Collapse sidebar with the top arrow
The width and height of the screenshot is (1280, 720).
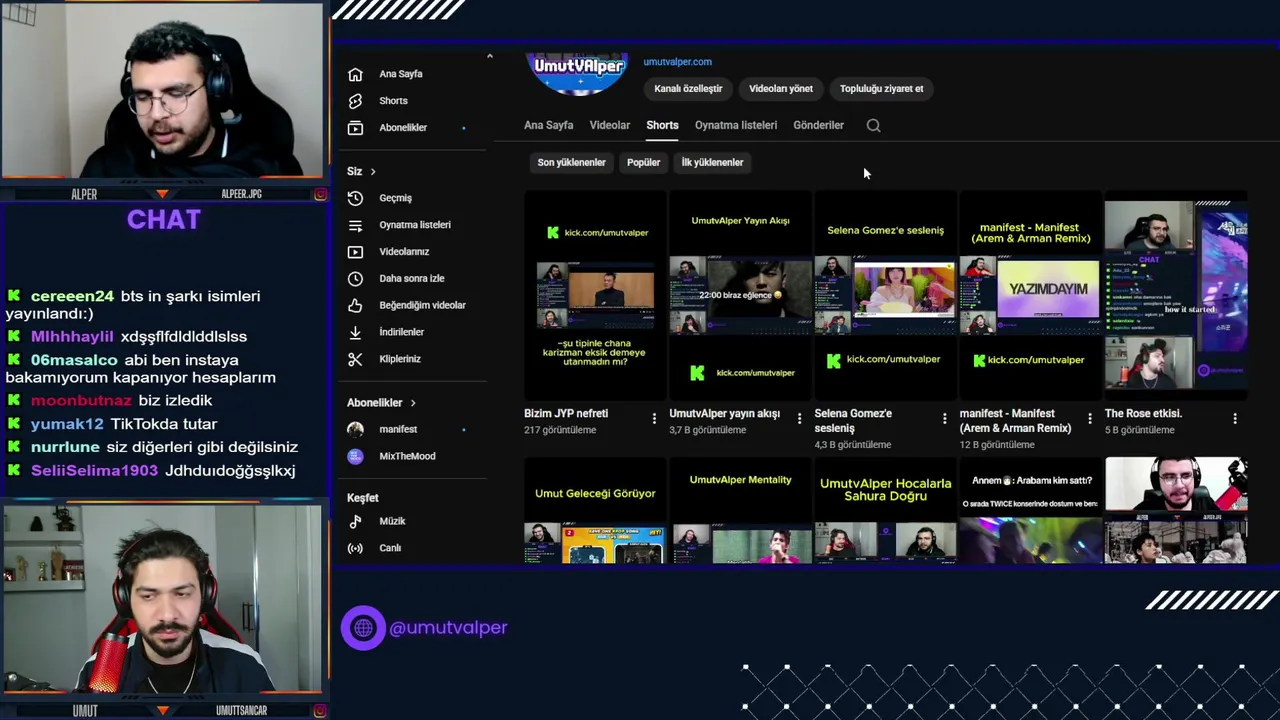(x=489, y=57)
